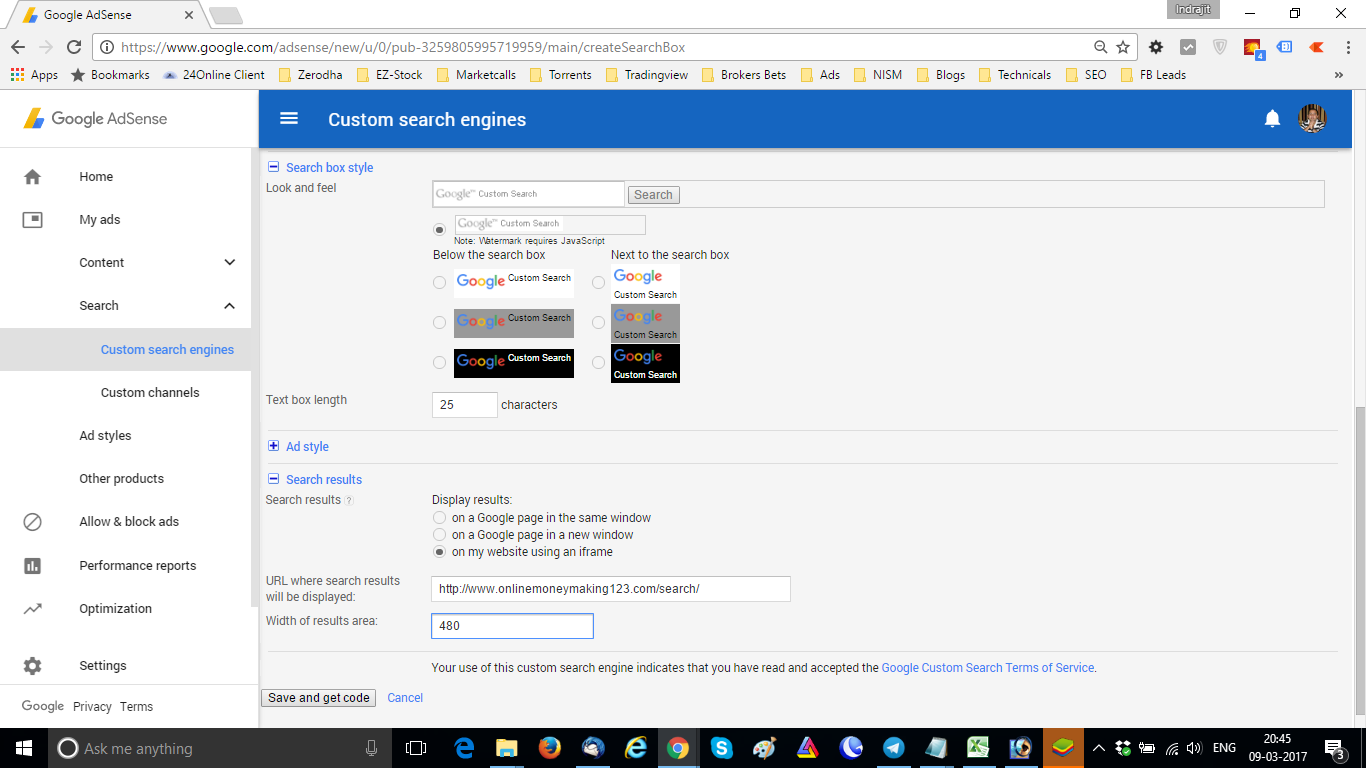Open Settings via the gear icon

pos(33,665)
